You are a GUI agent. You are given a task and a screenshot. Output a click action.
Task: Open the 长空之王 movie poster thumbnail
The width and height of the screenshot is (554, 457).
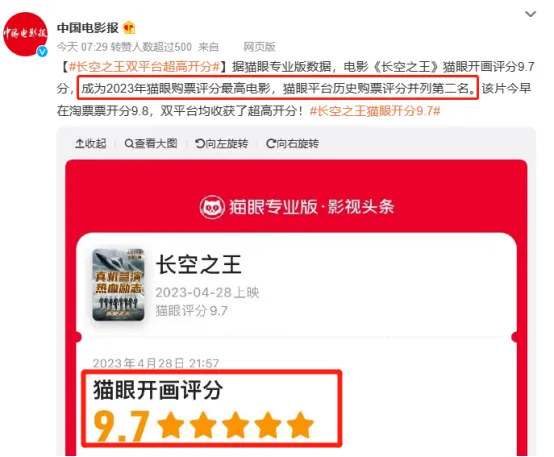(x=118, y=285)
